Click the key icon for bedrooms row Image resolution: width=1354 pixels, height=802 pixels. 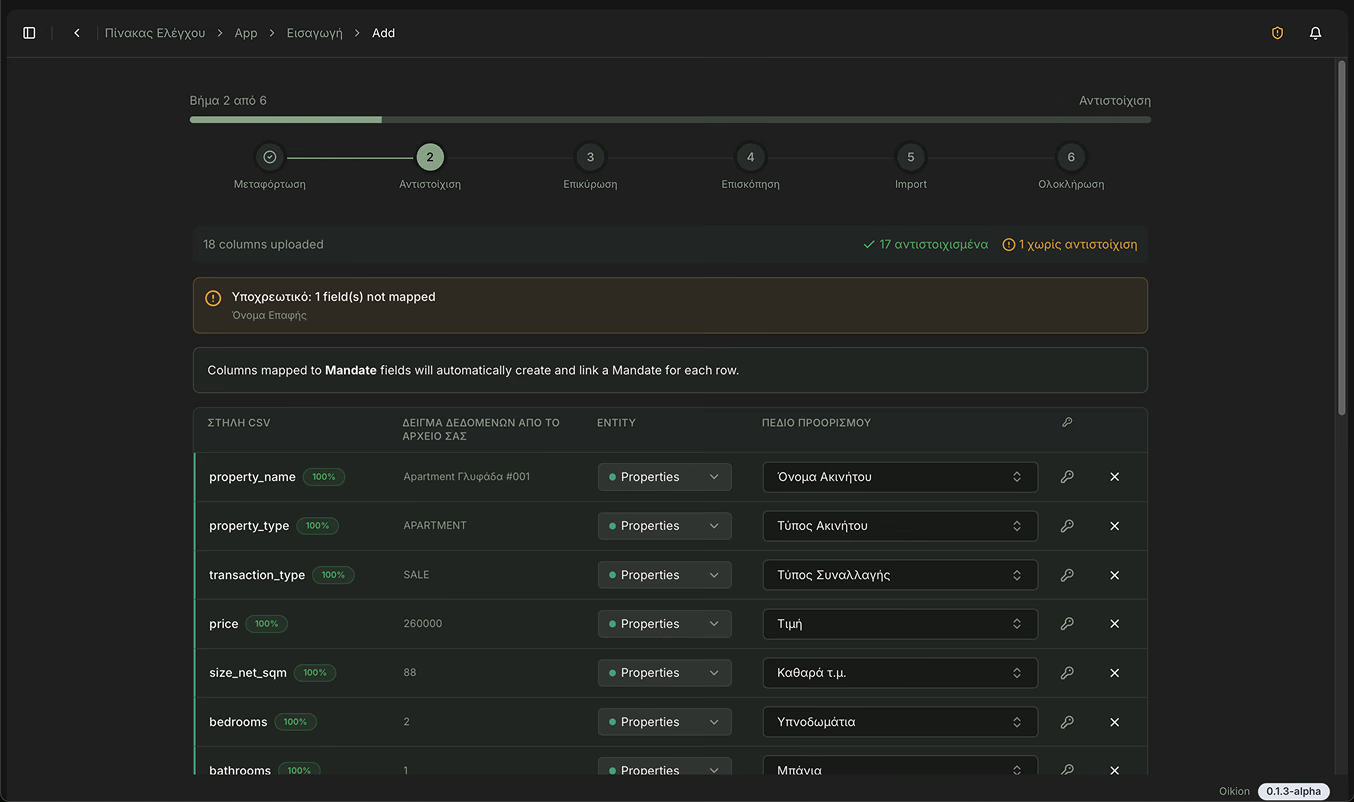1067,722
